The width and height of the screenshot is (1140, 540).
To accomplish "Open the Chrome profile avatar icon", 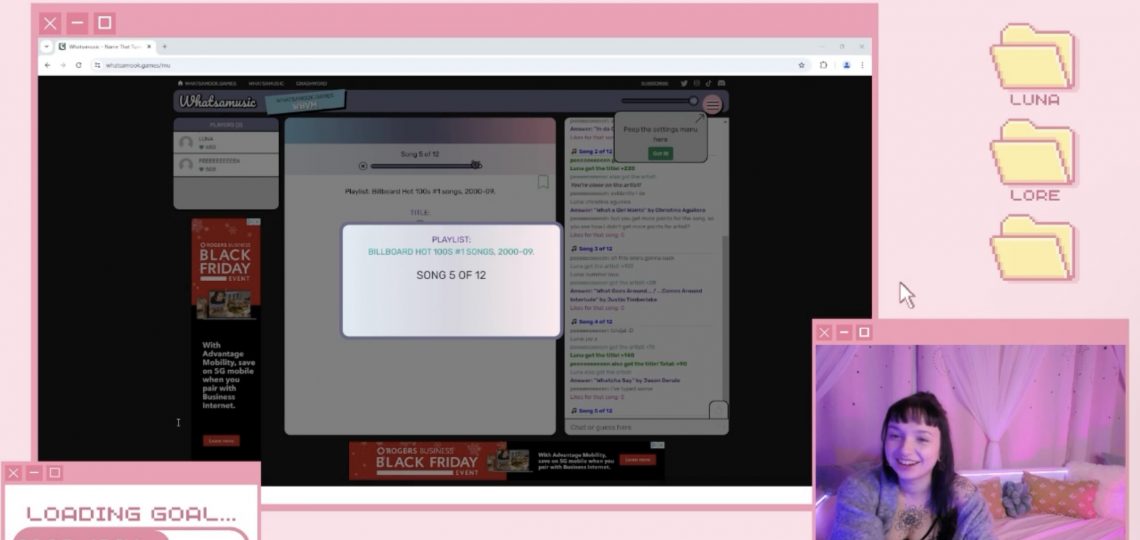I will point(846,65).
